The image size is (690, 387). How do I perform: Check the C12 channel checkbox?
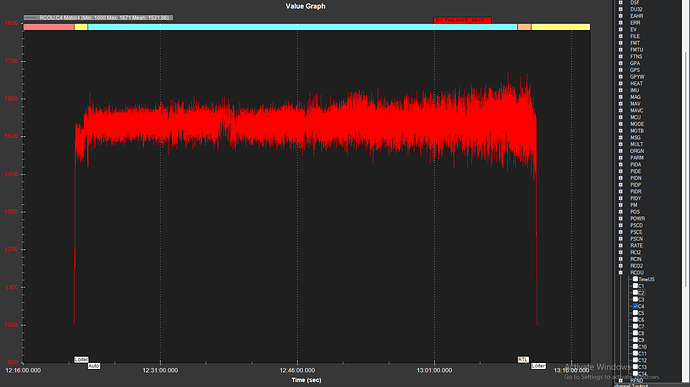tap(635, 360)
